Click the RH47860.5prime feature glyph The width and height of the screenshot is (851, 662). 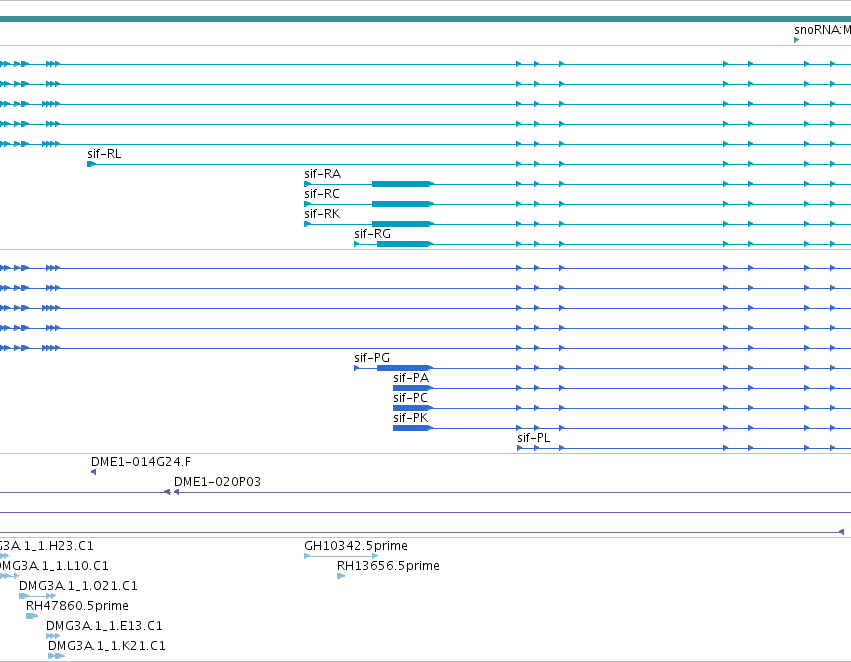(32, 616)
